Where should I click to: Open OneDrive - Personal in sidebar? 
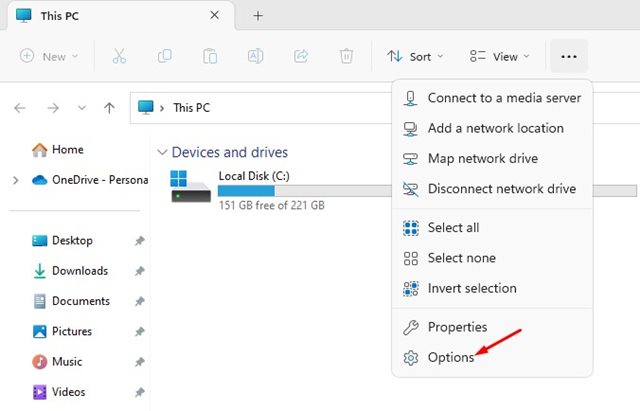90,180
